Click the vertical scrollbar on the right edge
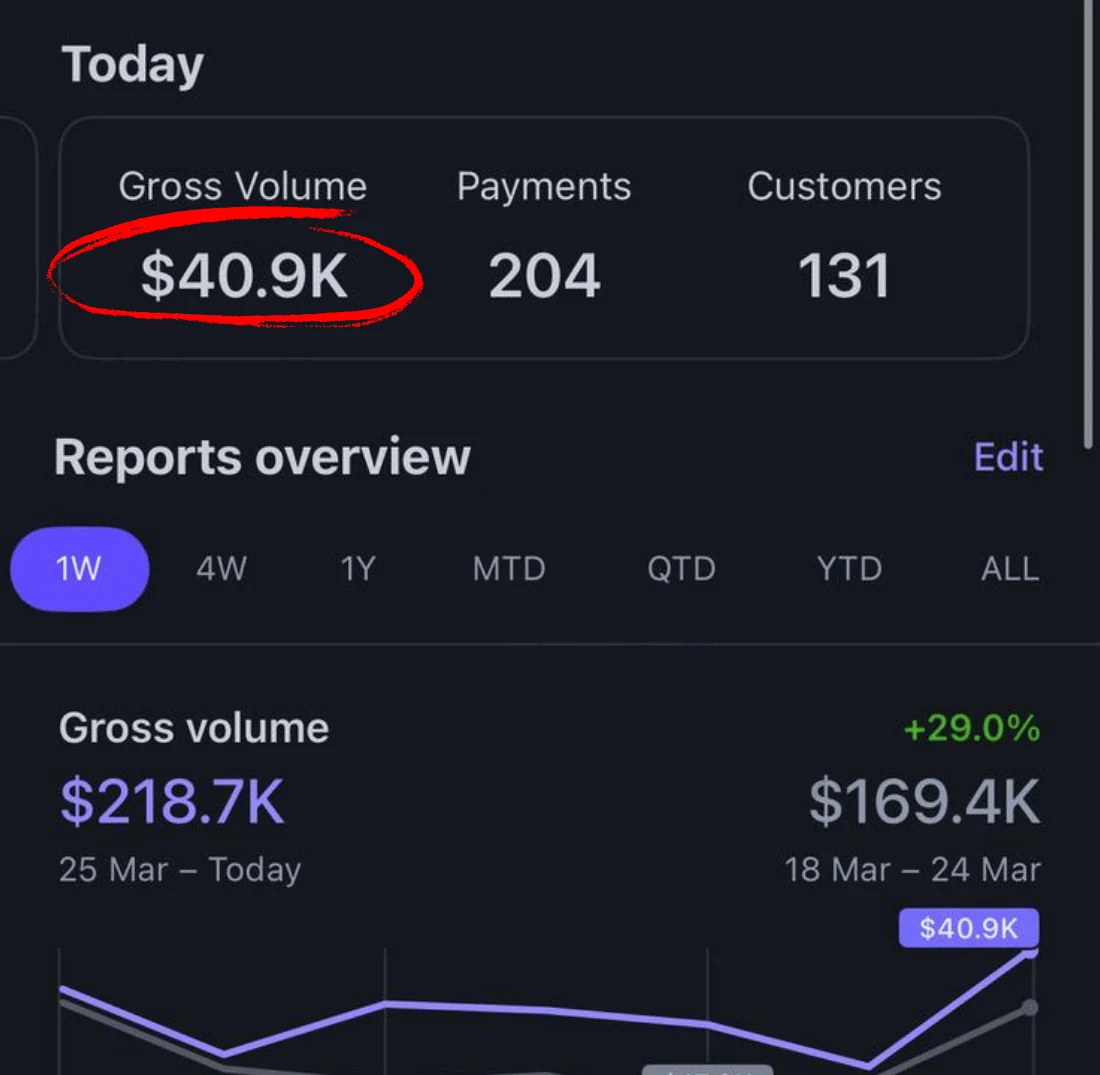The width and height of the screenshot is (1100, 1075). [x=1089, y=225]
